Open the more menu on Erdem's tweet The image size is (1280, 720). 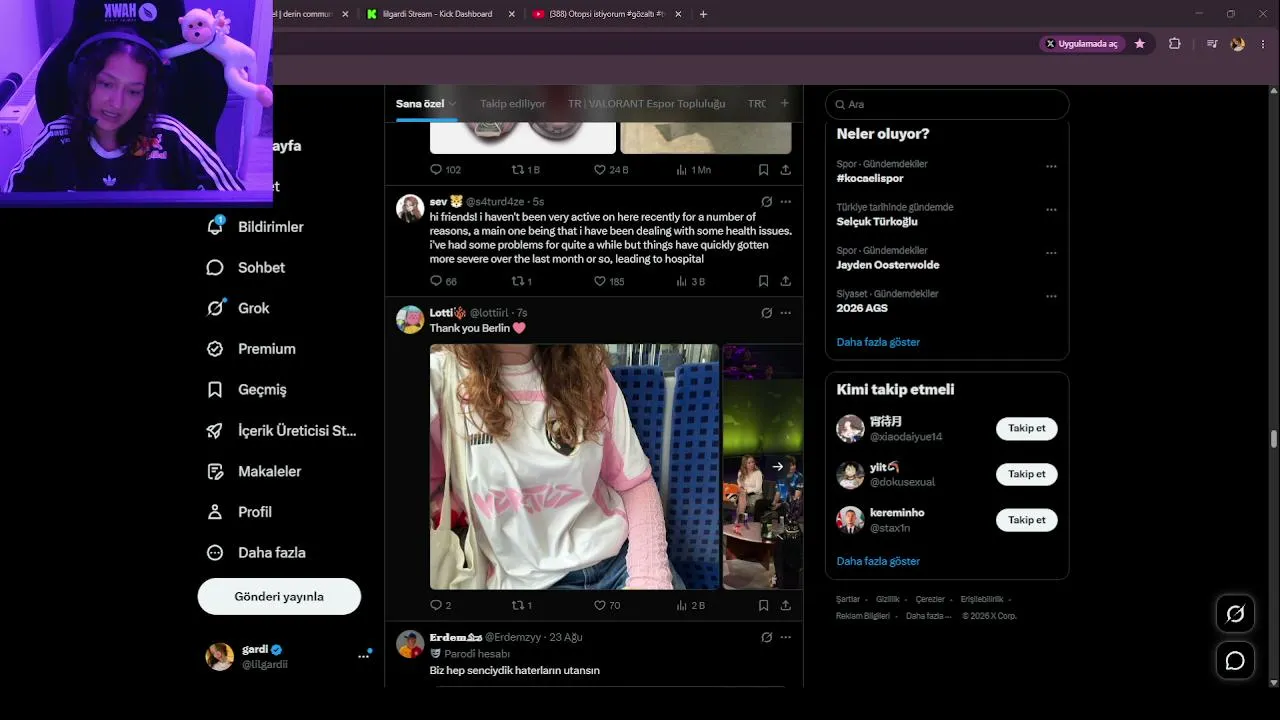(786, 637)
